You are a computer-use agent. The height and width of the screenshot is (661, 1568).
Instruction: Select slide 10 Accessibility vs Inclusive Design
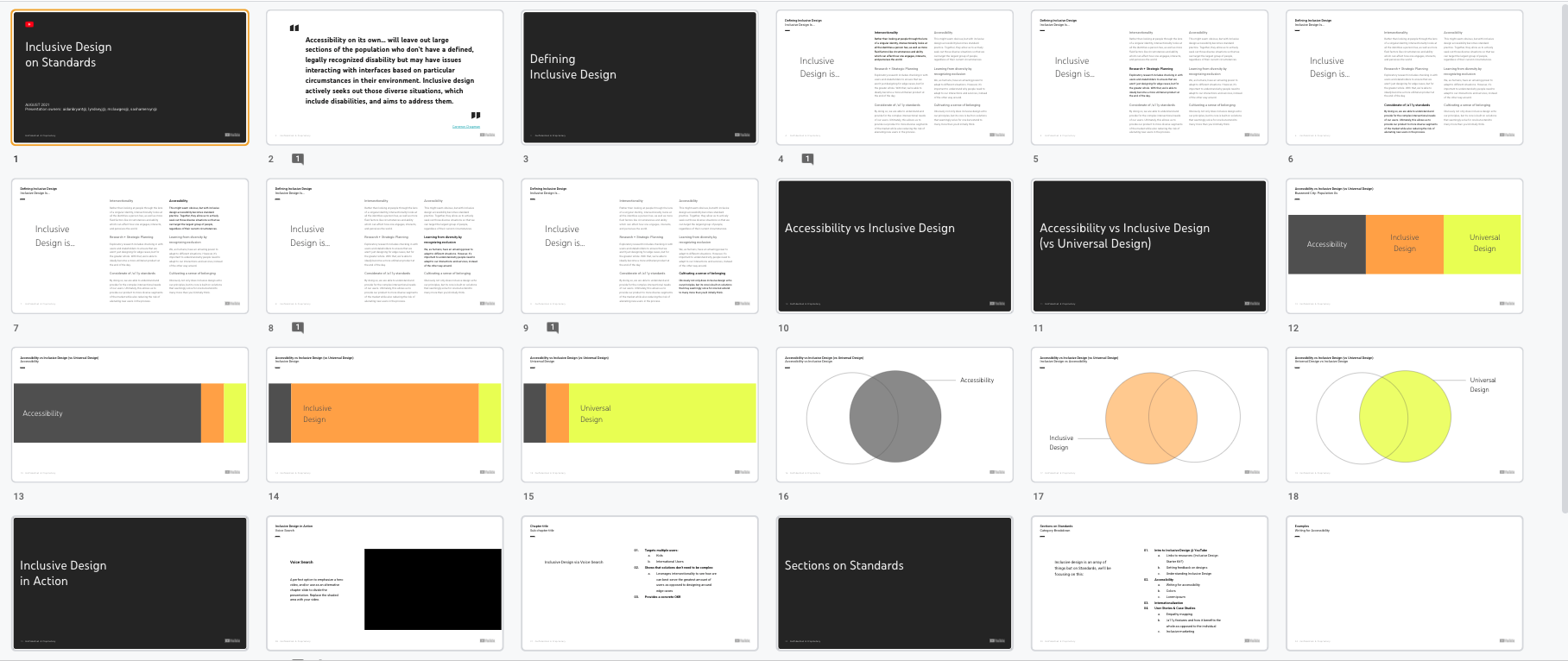895,246
